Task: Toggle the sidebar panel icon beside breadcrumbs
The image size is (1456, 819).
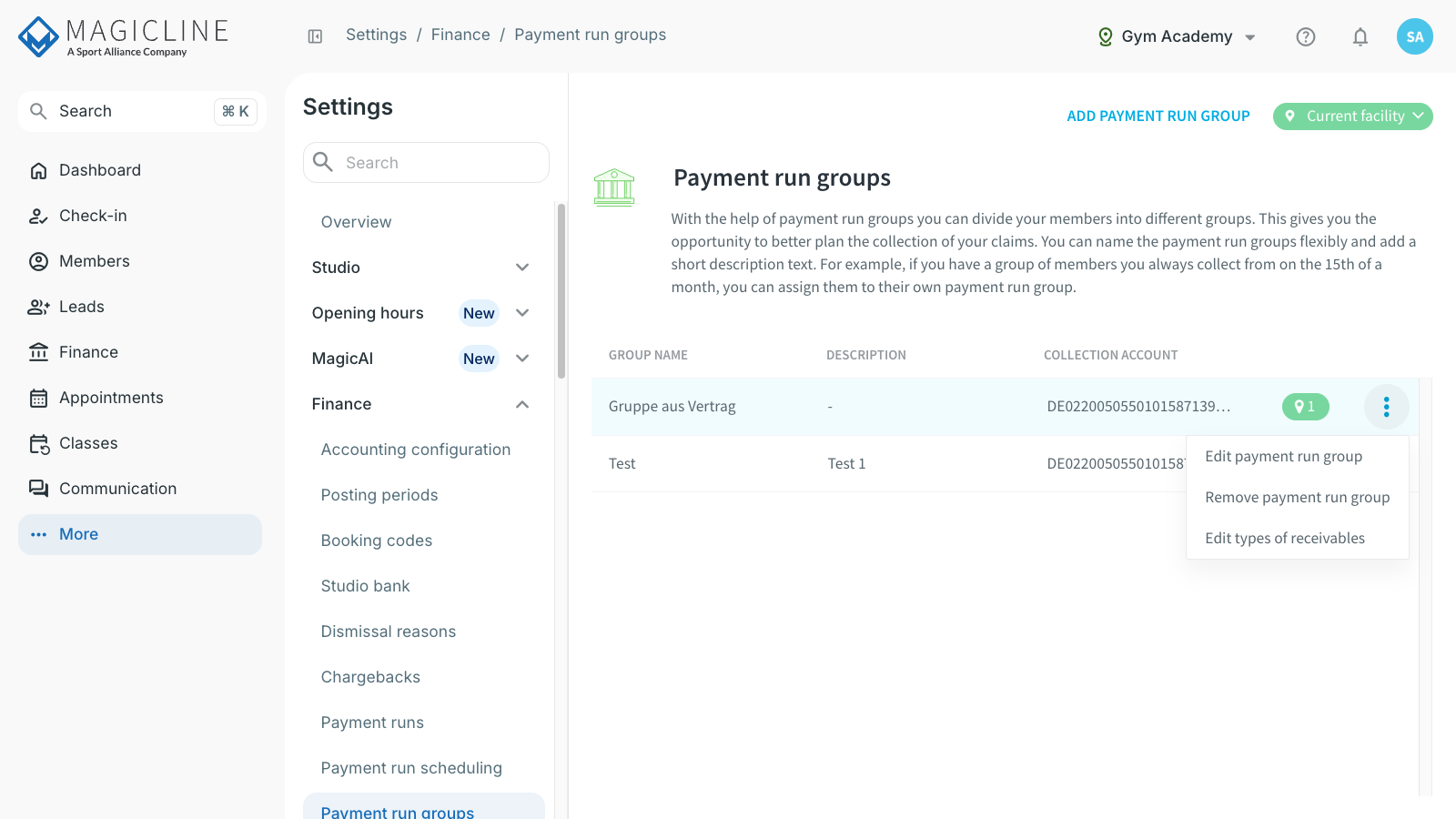Action: point(315,36)
